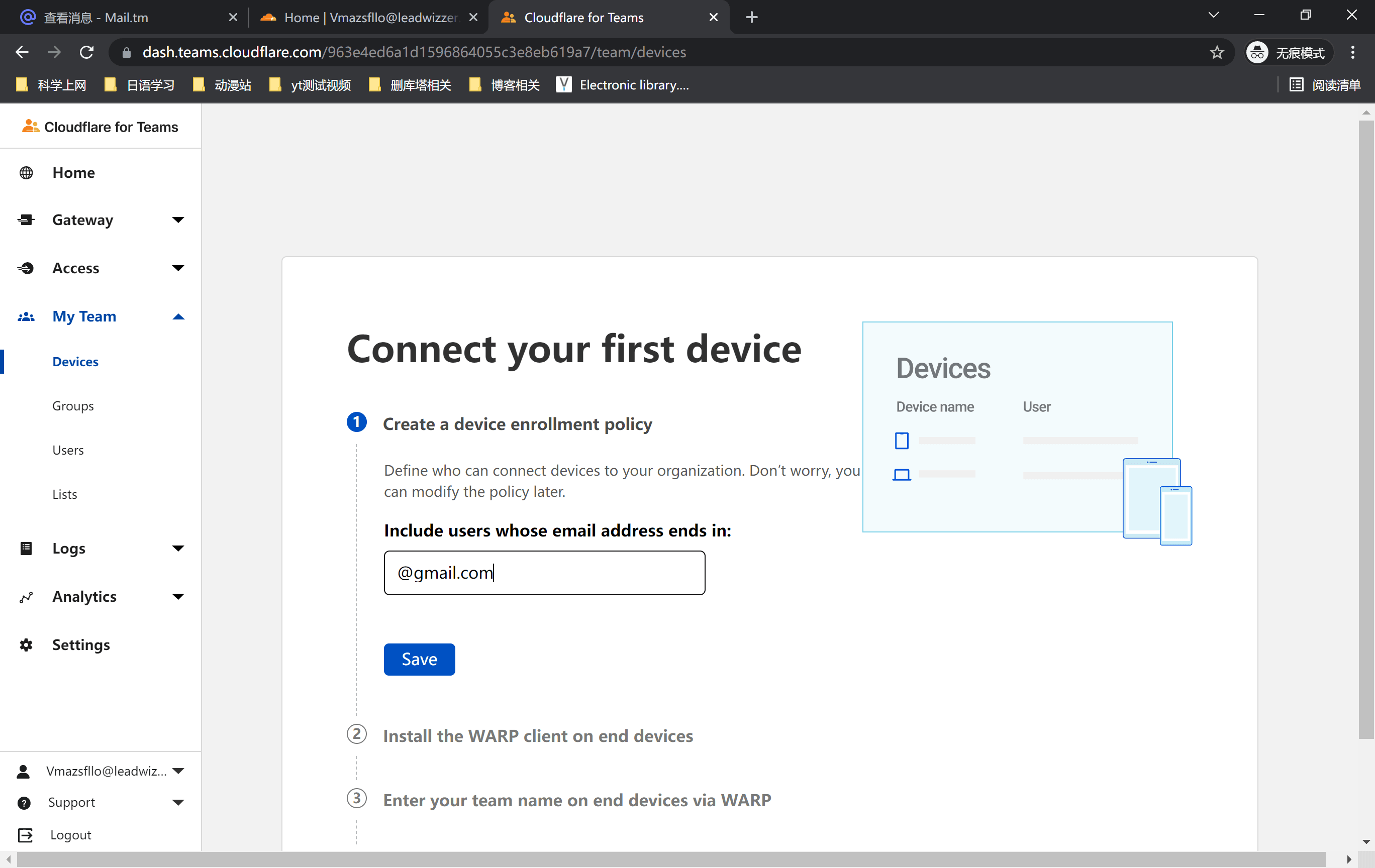Screen dimensions: 1375x868
Task: Click the Access icon in sidebar
Action: tap(26, 268)
